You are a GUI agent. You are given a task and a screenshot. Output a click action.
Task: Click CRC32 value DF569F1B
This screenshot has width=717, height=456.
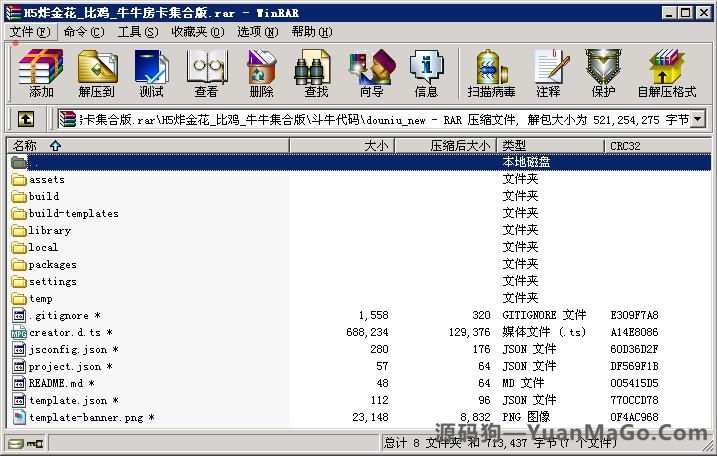[x=634, y=366]
